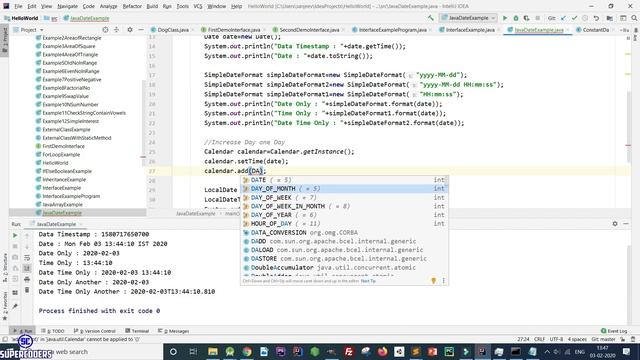
Task: Click the Git update project arrow
Action: [563, 18]
